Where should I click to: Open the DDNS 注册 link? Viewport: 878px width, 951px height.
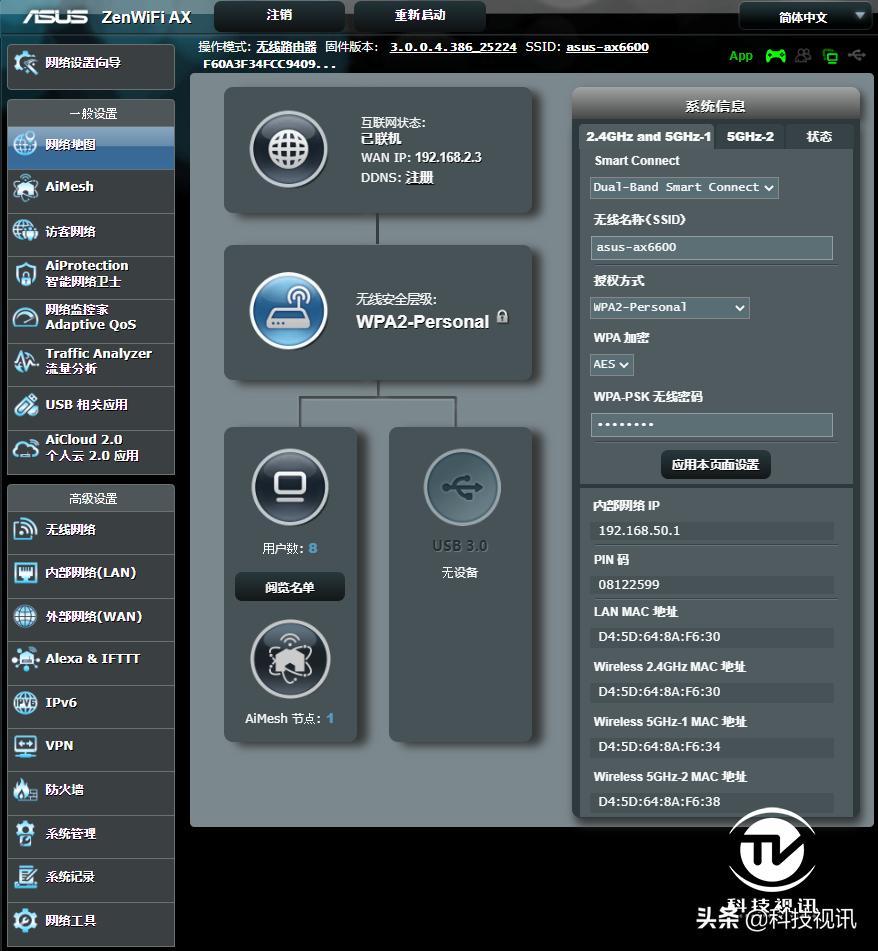[x=419, y=178]
